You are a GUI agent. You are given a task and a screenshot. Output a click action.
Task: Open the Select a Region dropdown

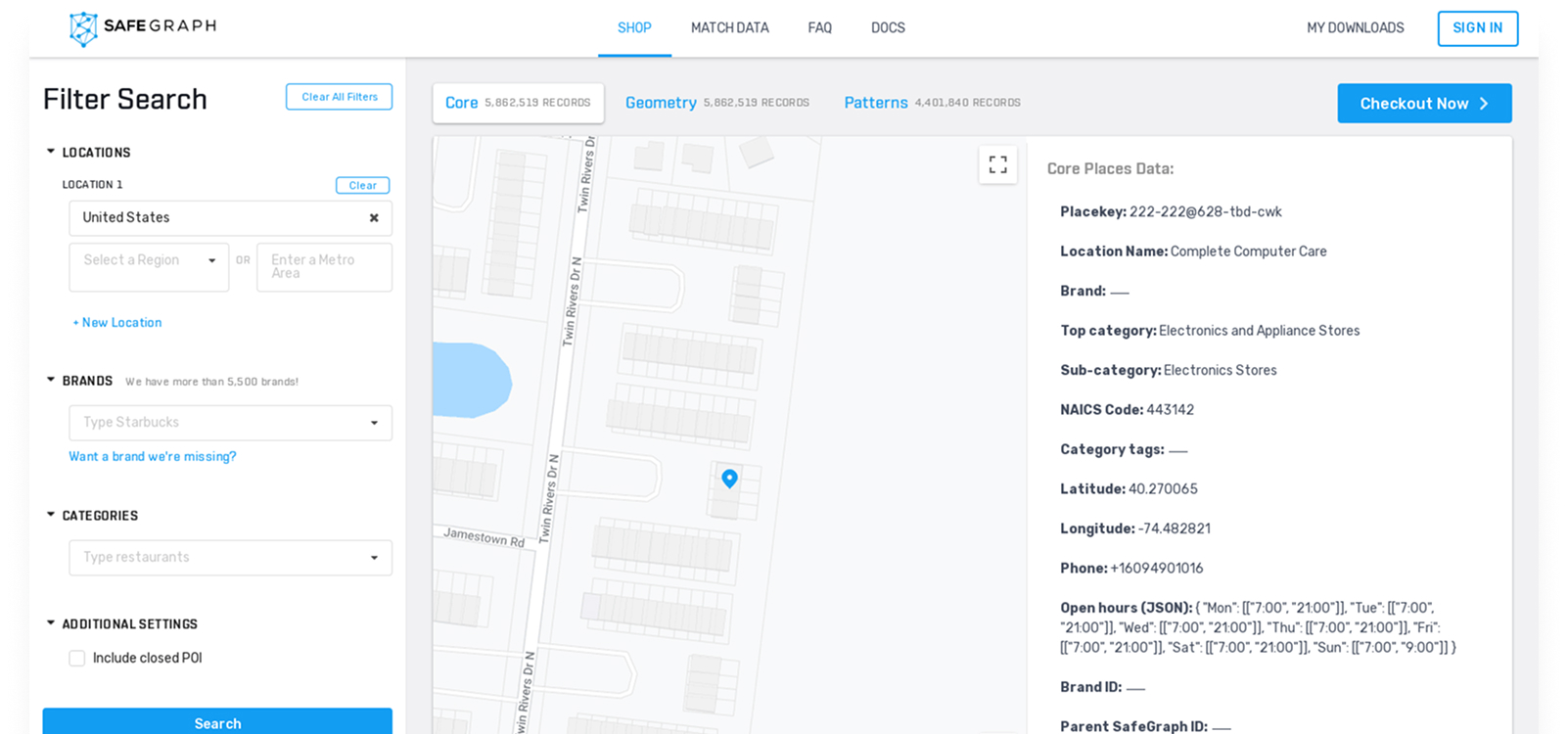click(x=149, y=260)
